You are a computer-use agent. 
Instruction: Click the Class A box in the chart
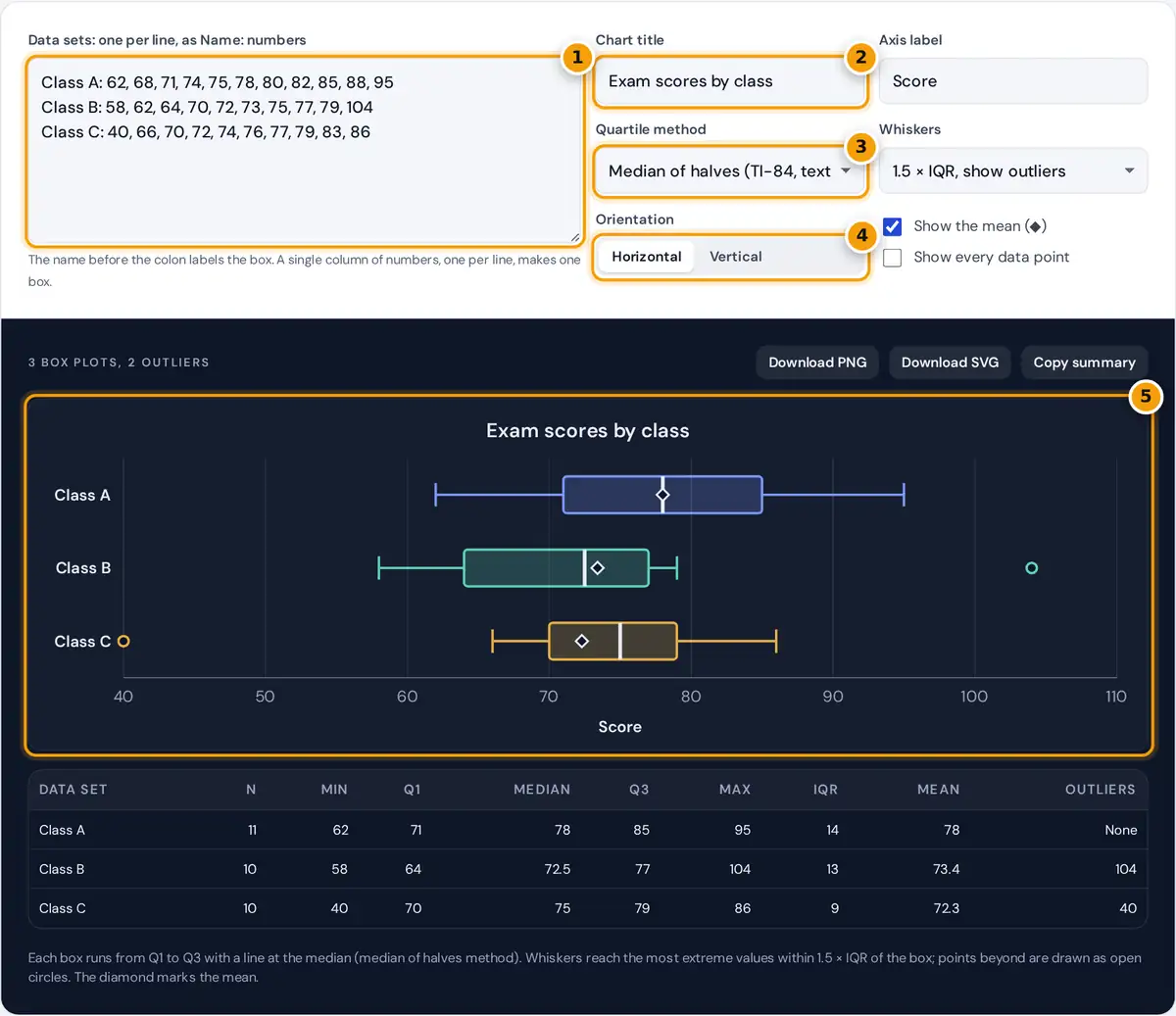pyautogui.click(x=662, y=495)
